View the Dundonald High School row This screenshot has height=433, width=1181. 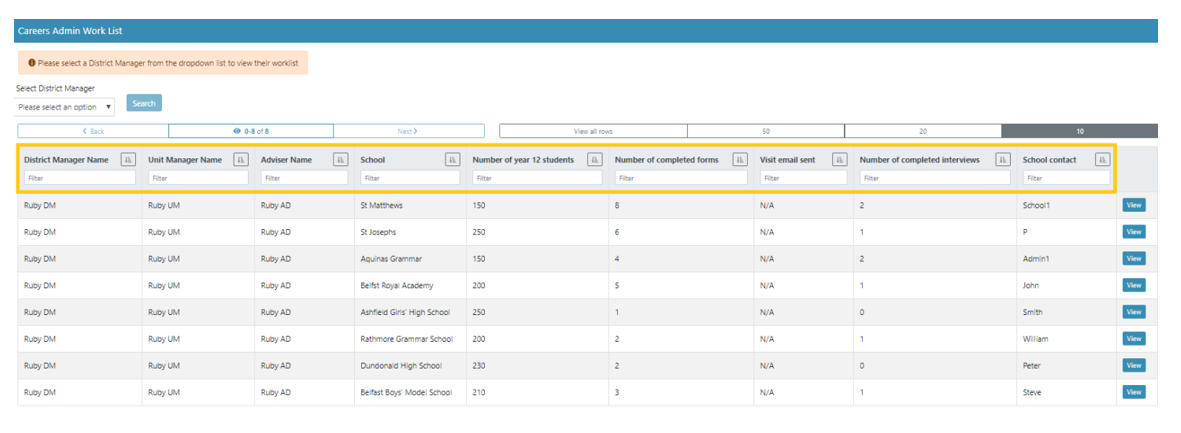click(1134, 365)
